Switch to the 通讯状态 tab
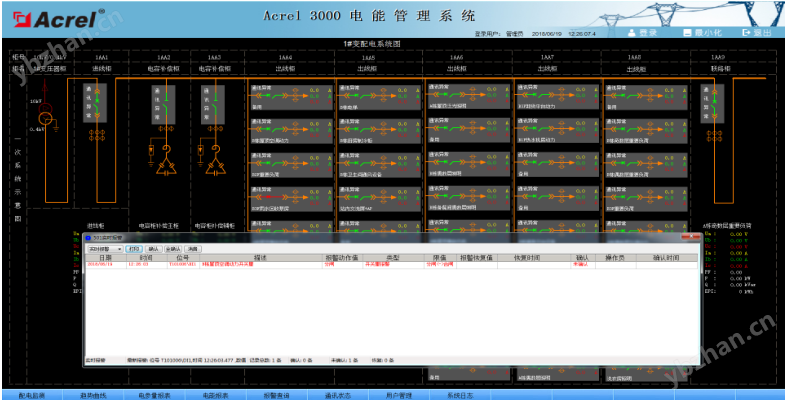Image resolution: width=787 pixels, height=402 pixels. (338, 396)
